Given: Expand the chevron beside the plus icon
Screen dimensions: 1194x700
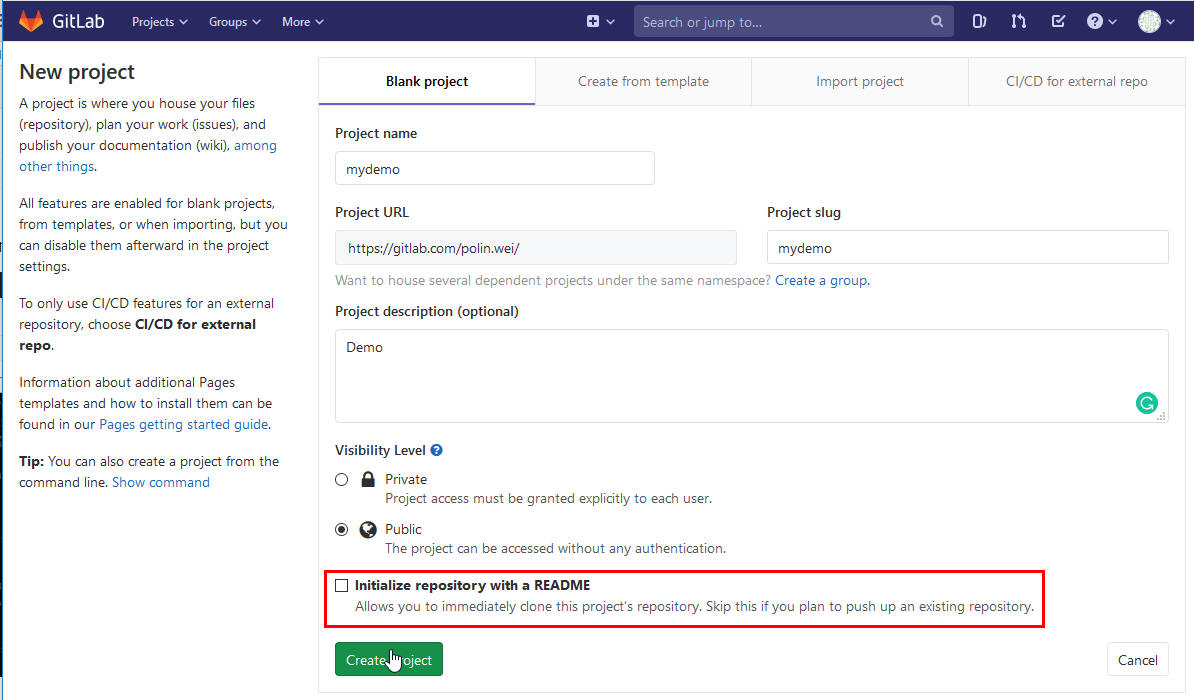Looking at the screenshot, I should click(x=611, y=22).
